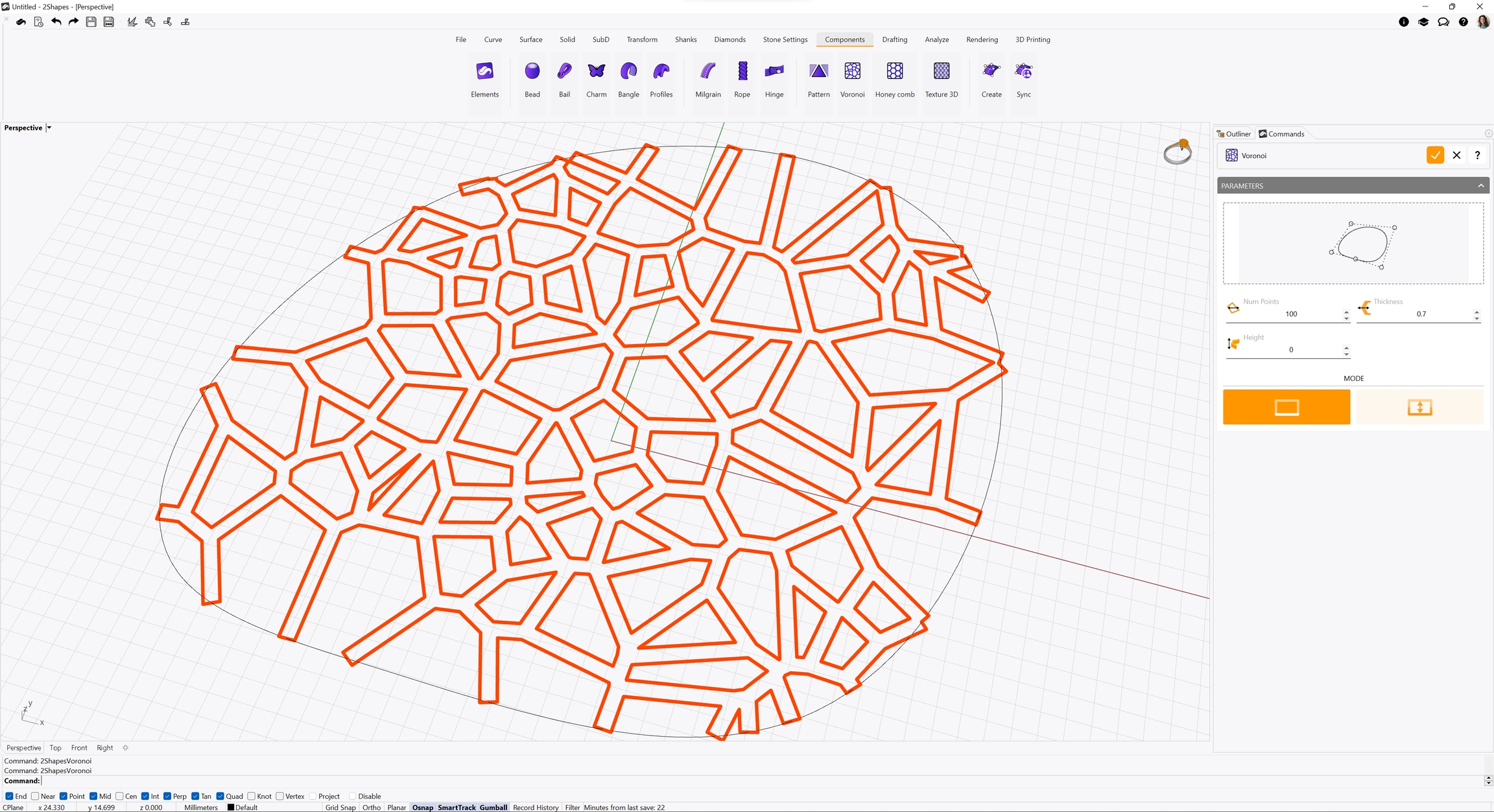Confirm Voronoi with the orange checkmark button
1494x812 pixels.
coord(1434,155)
